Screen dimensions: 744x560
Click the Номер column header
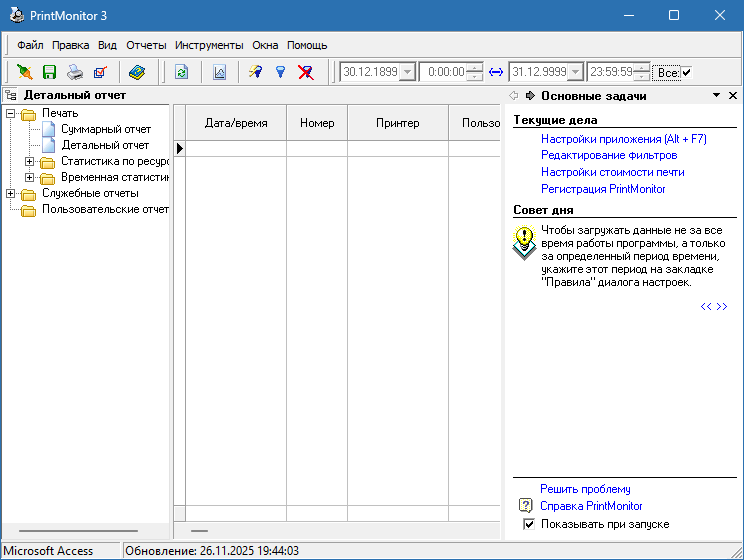[x=317, y=123]
